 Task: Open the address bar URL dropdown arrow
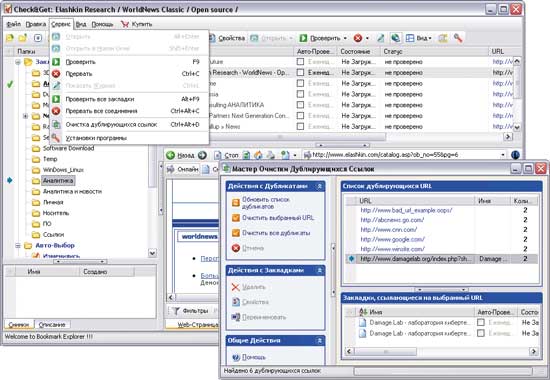[x=503, y=155]
